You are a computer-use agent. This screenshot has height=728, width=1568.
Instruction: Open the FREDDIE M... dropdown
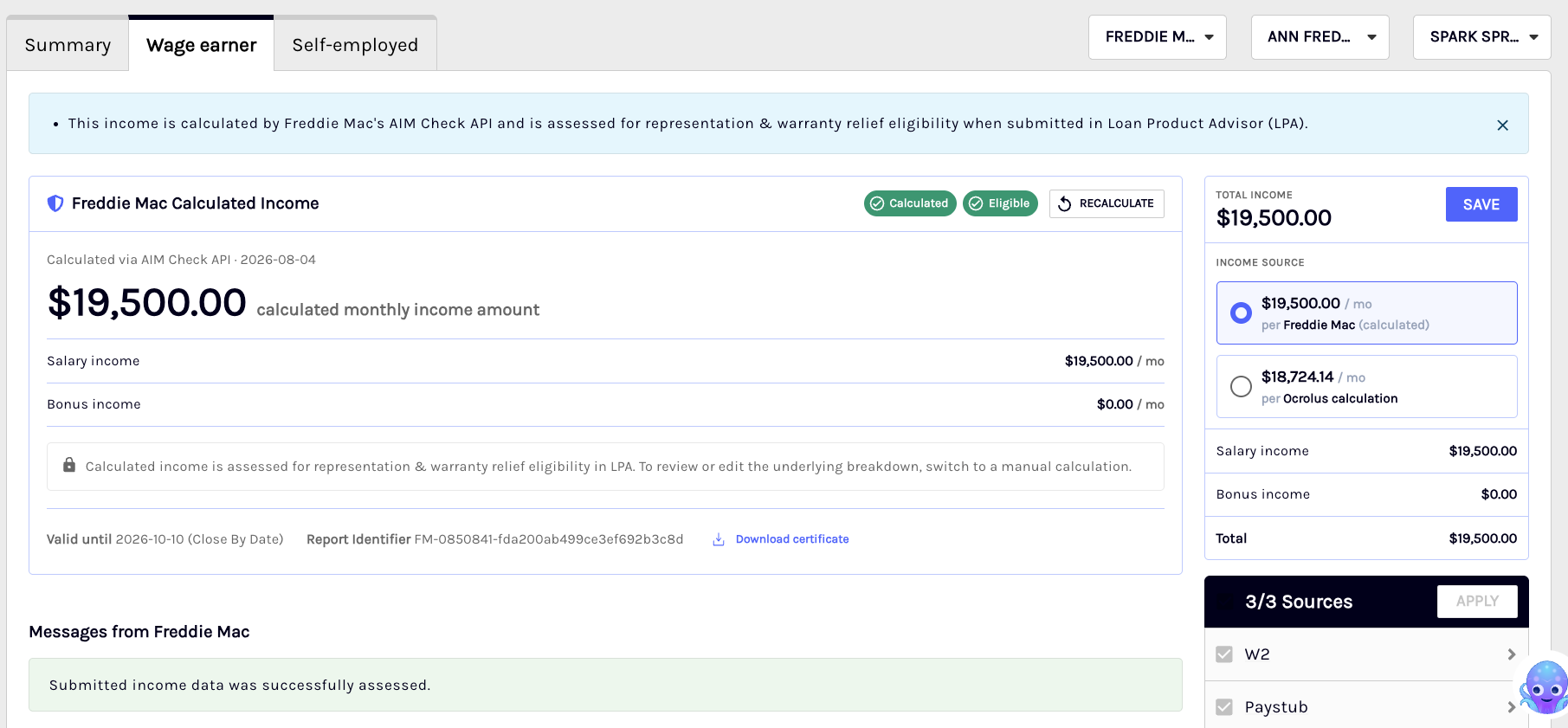[1158, 37]
